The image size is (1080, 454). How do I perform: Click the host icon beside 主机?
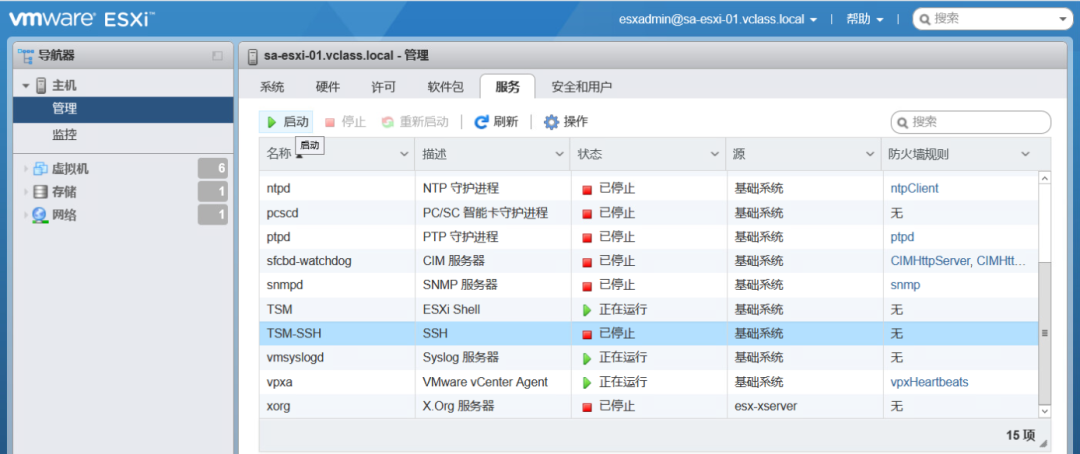pos(42,85)
